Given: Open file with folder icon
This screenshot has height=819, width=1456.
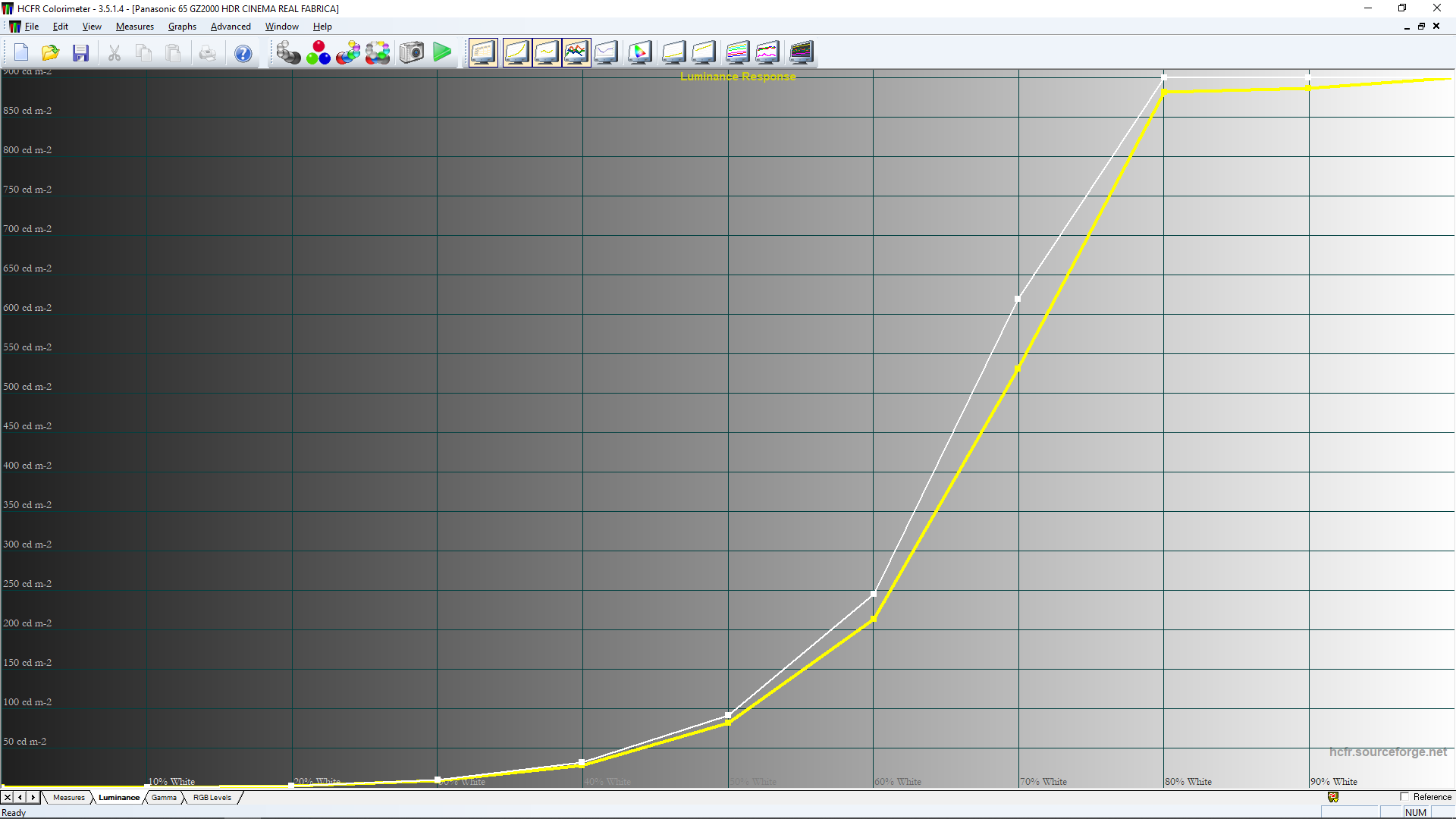Looking at the screenshot, I should pos(51,53).
